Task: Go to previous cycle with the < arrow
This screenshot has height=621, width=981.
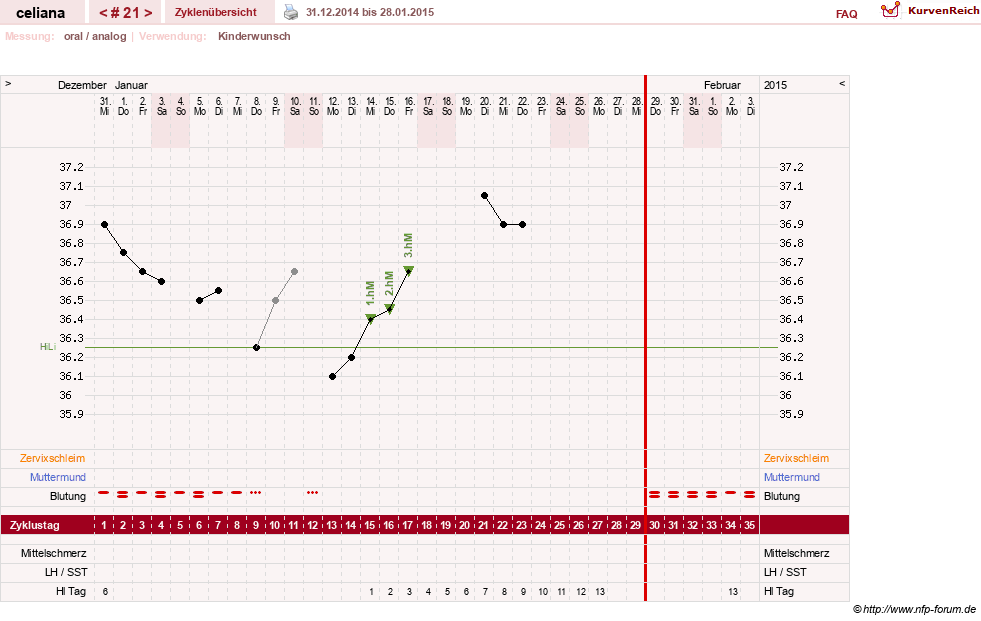Action: 103,13
